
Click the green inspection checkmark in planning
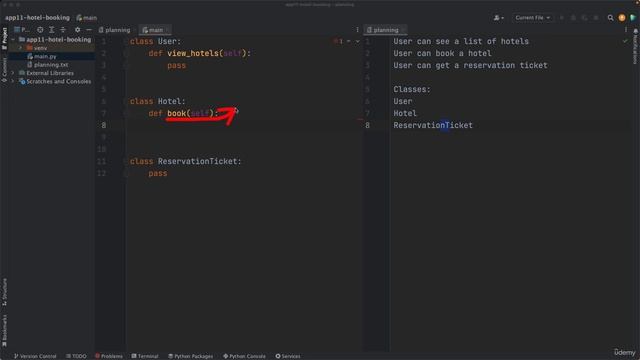click(625, 41)
